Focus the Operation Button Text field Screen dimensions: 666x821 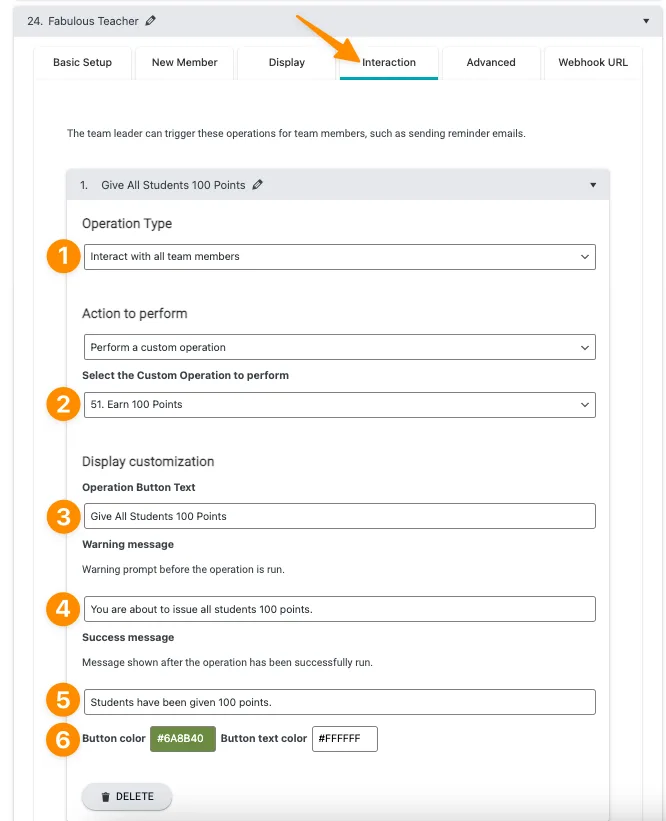[339, 516]
